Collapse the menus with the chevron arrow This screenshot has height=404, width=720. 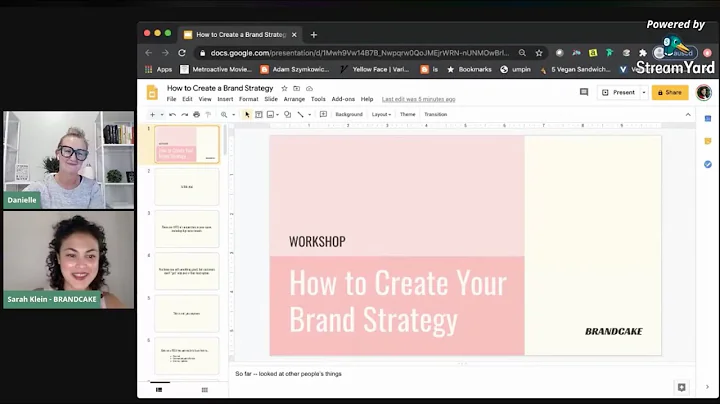(688, 115)
